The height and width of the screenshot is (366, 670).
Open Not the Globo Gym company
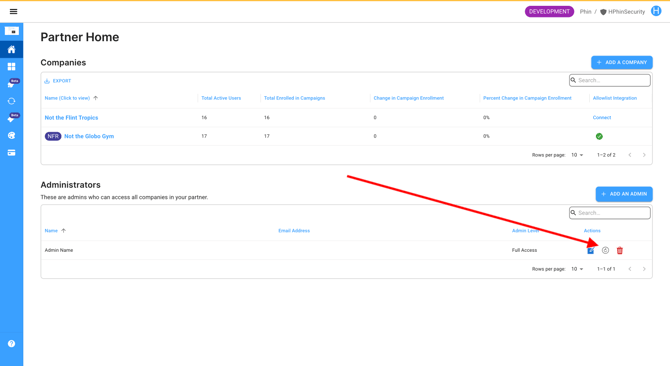pos(89,136)
